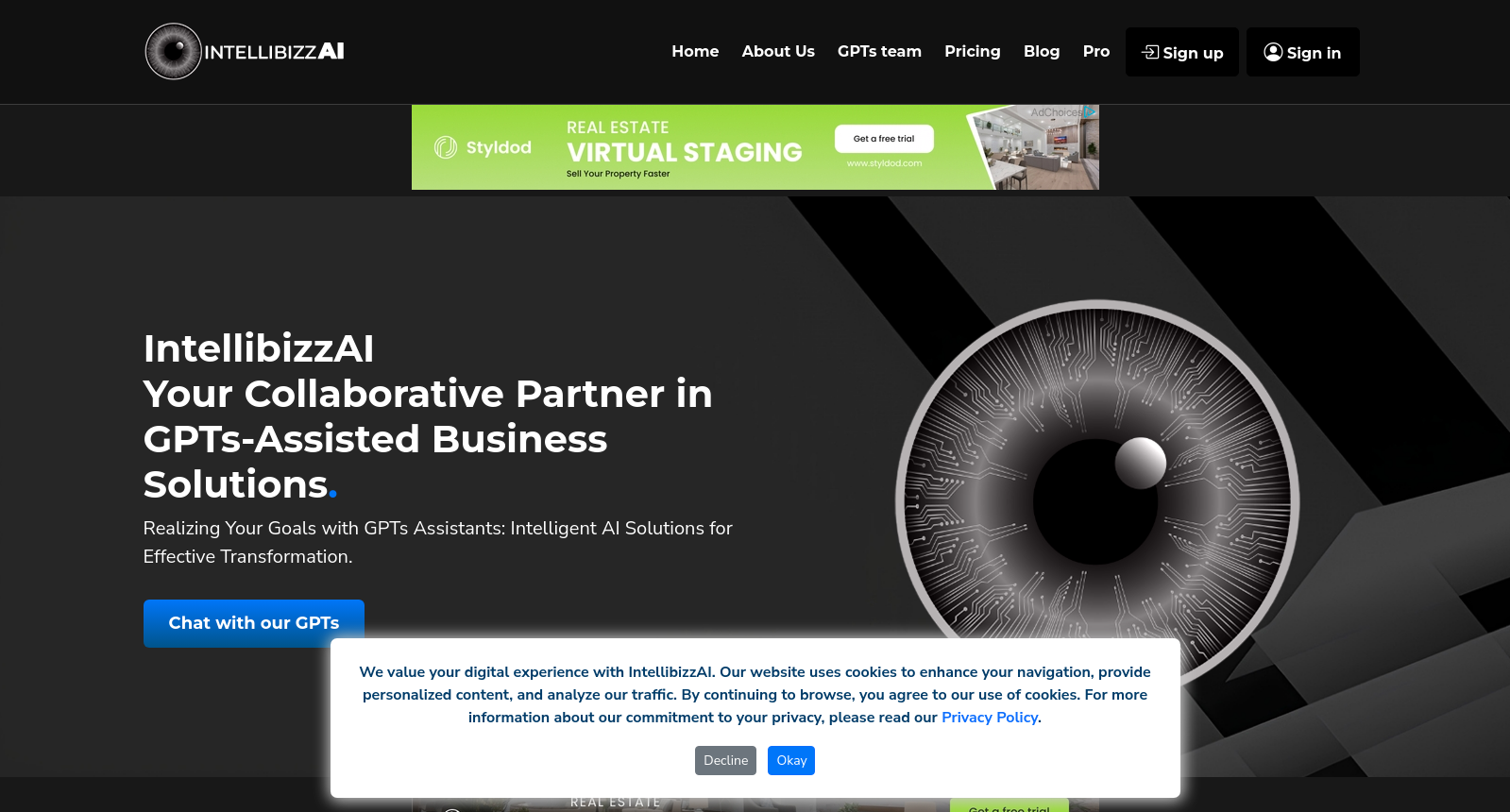Click the IntellibizzAI eye logo
The height and width of the screenshot is (812, 1510).
(174, 51)
